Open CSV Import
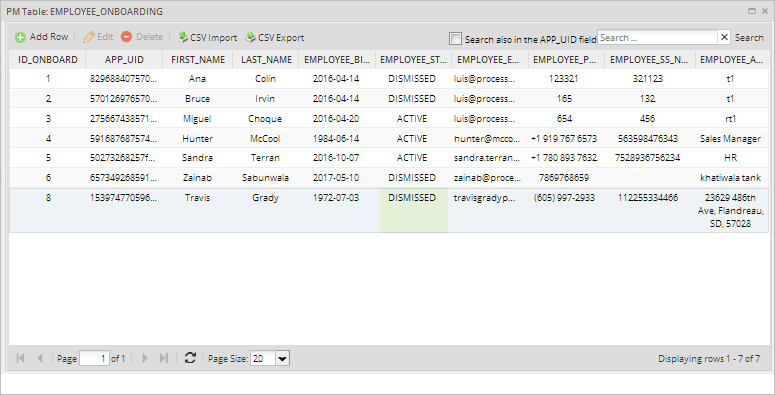 click(x=208, y=38)
